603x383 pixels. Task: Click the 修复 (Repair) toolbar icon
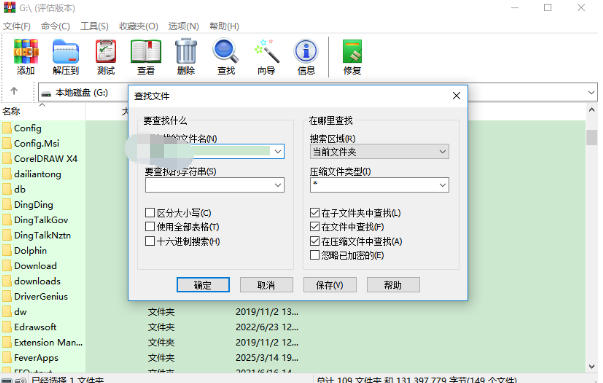(352, 52)
